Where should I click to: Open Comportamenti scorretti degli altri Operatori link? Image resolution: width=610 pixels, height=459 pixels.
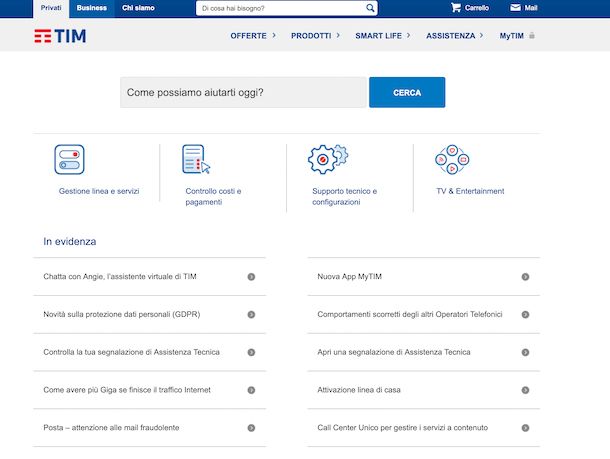click(x=410, y=314)
